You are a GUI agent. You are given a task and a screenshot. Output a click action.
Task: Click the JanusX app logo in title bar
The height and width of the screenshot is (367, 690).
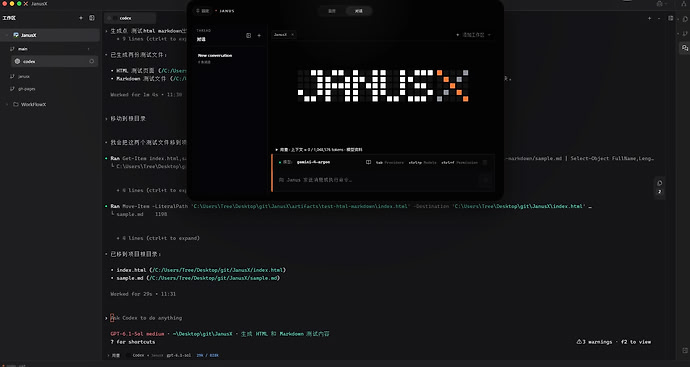[26, 4]
